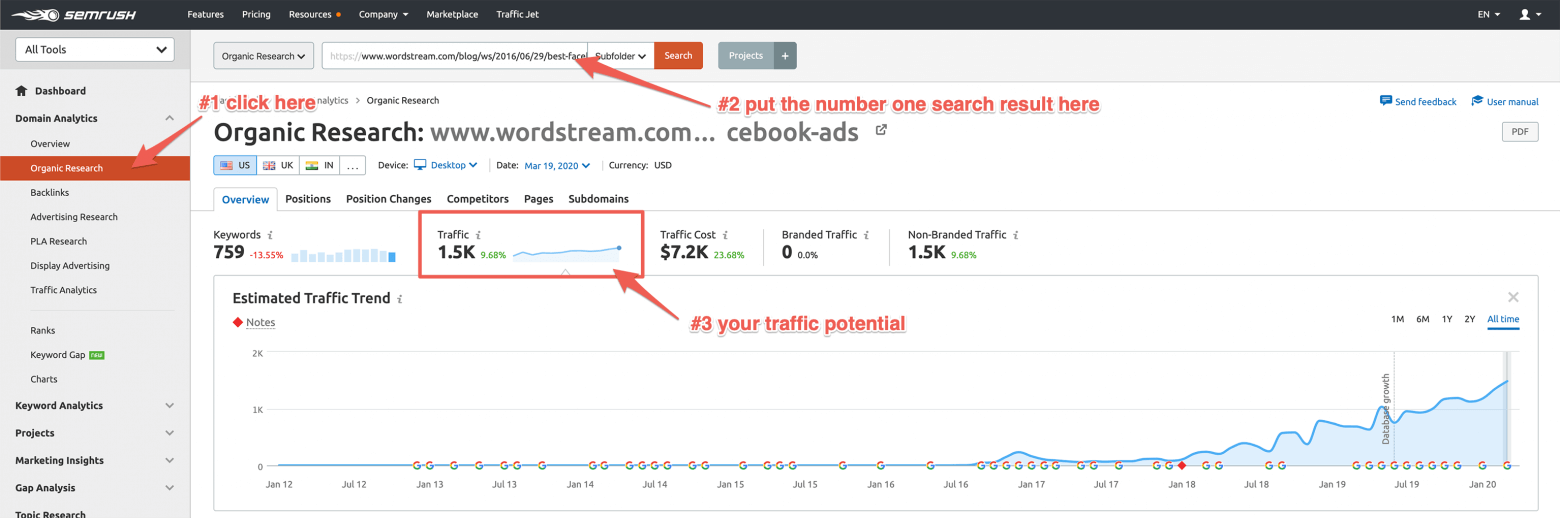
Task: Click the Projects button
Action: coord(746,56)
